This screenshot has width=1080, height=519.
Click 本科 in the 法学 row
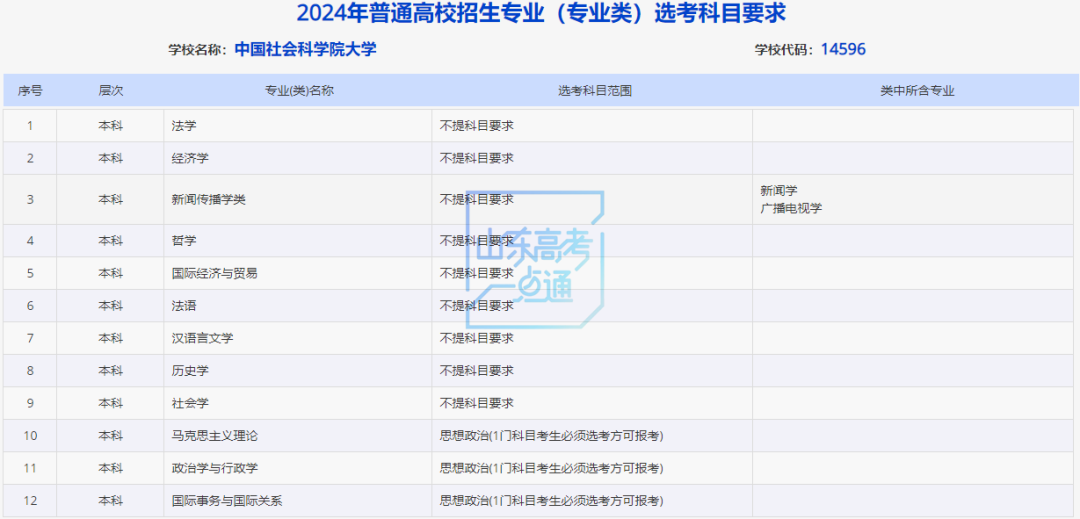pyautogui.click(x=110, y=126)
